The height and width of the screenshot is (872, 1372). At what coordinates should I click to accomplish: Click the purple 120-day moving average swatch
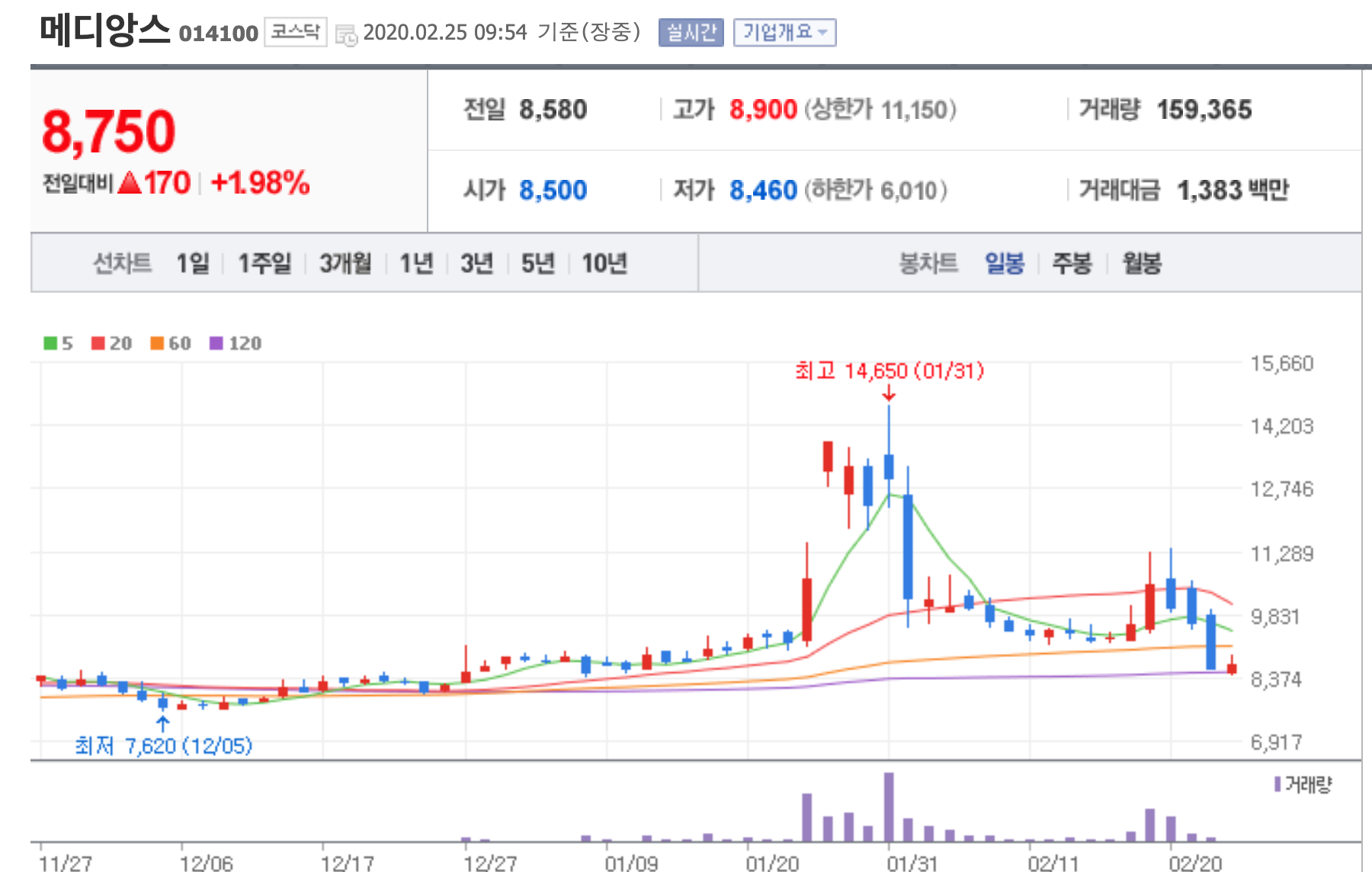click(x=216, y=343)
